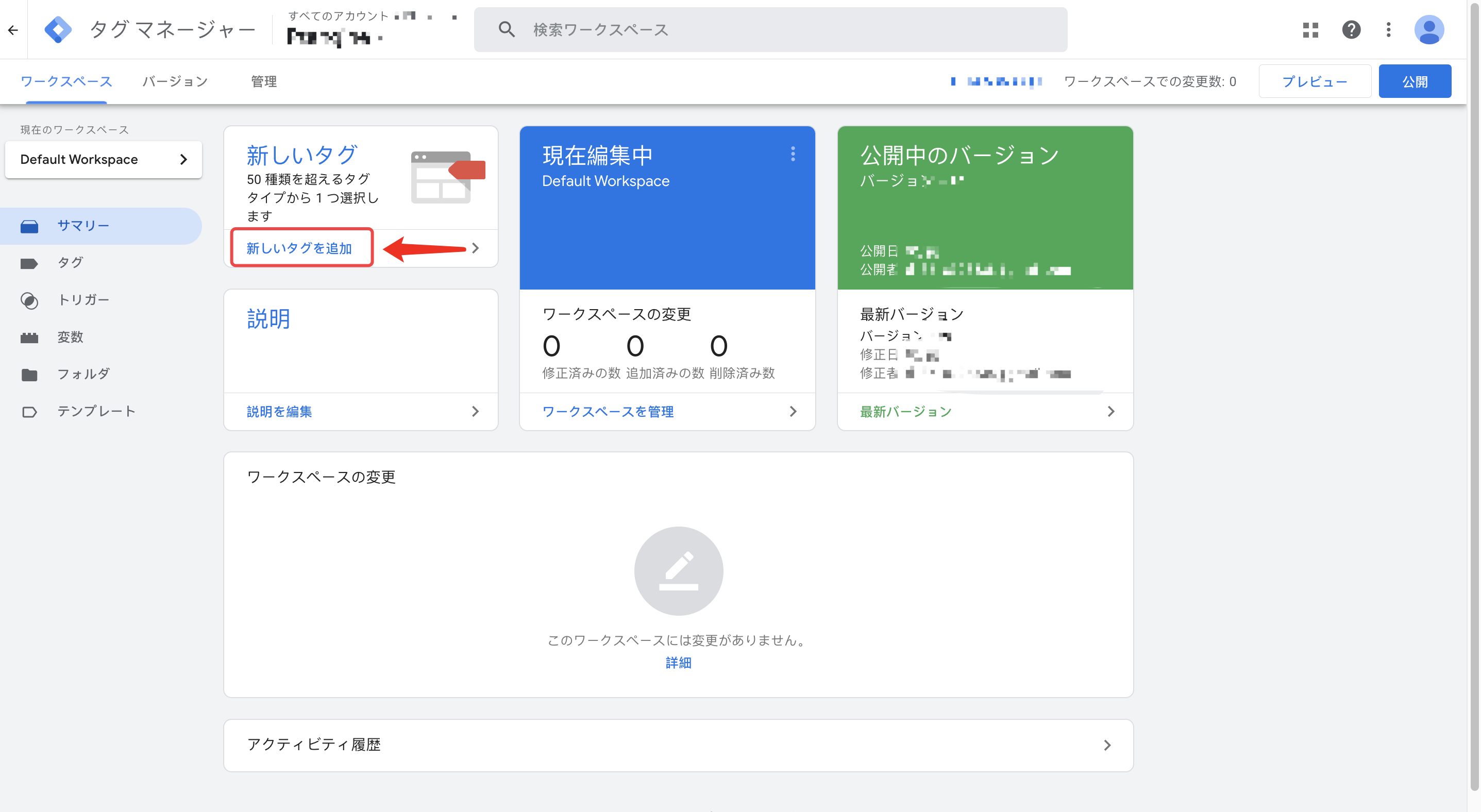The width and height of the screenshot is (1481, 812).
Task: Click the 説明 card heading
Action: click(x=268, y=319)
